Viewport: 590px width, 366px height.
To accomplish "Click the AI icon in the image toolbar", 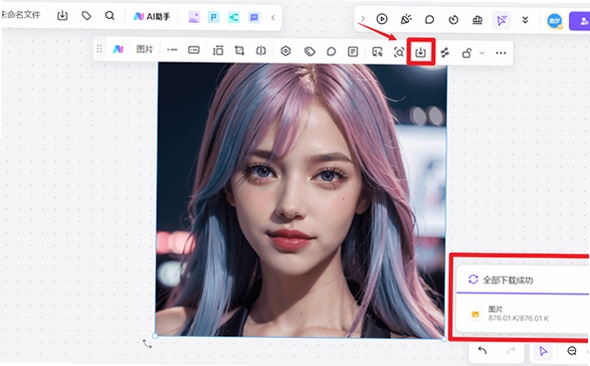I will click(x=118, y=49).
